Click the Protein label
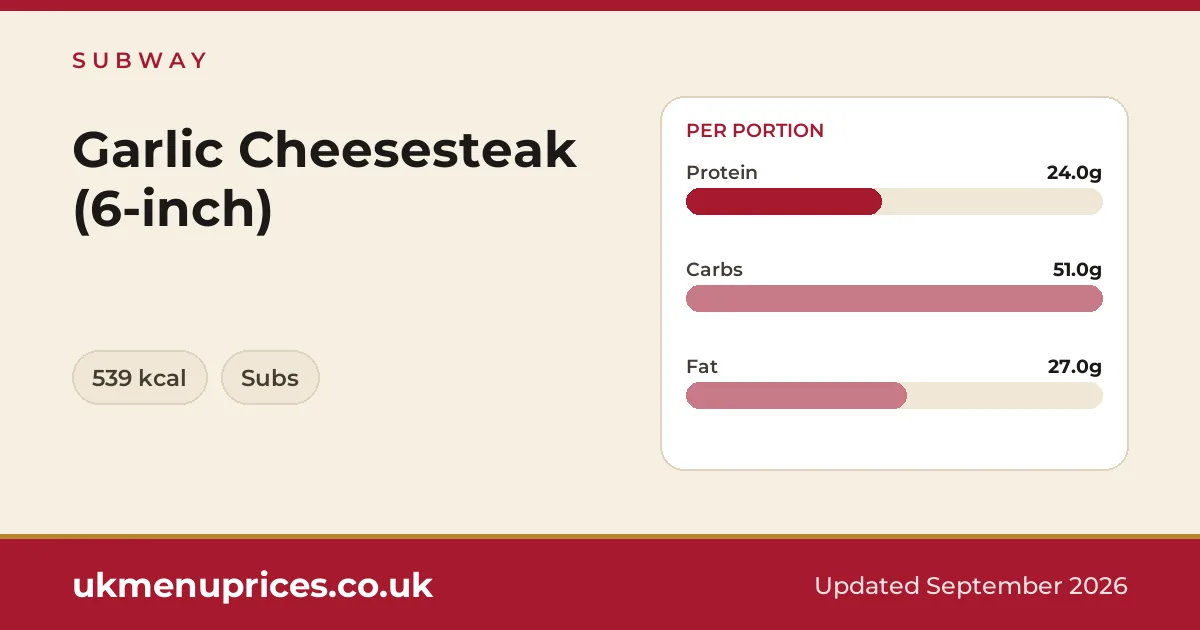This screenshot has height=630, width=1200. (722, 172)
